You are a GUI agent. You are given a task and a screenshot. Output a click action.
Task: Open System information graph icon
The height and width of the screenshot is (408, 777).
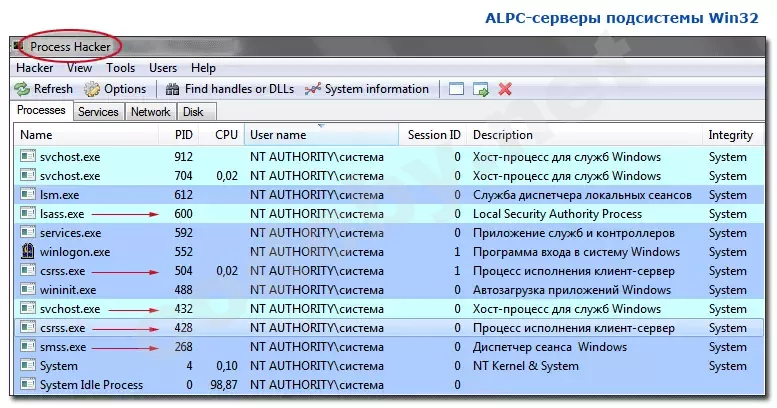click(313, 89)
